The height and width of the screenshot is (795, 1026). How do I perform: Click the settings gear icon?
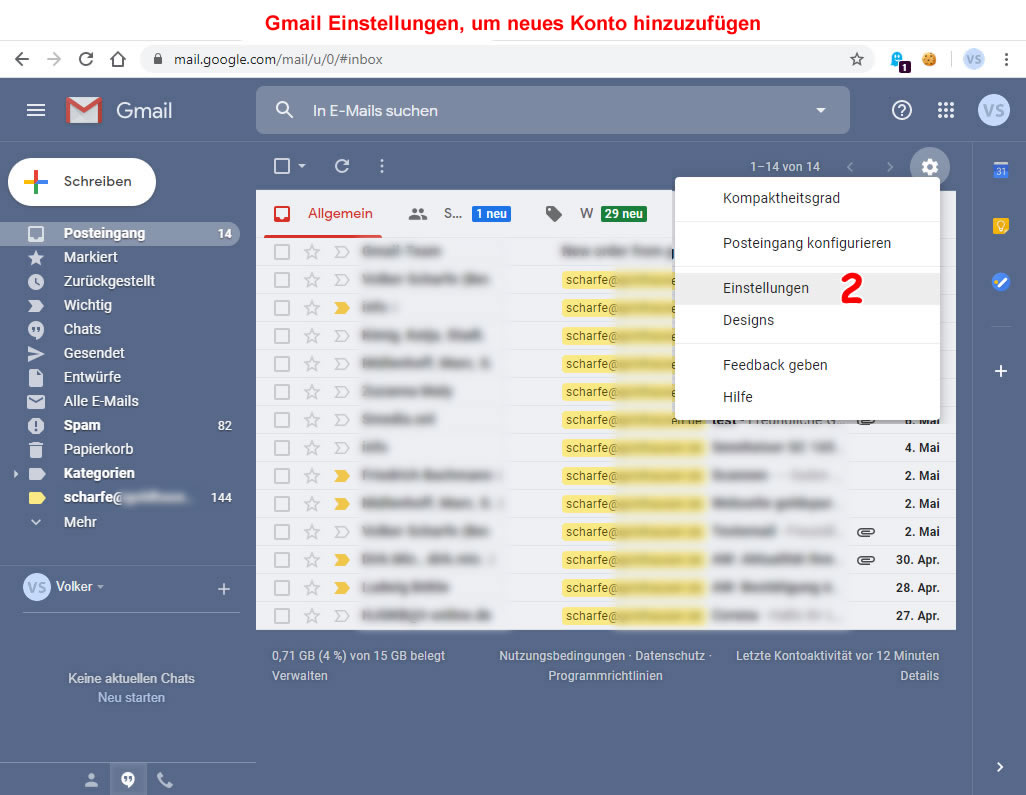[929, 167]
